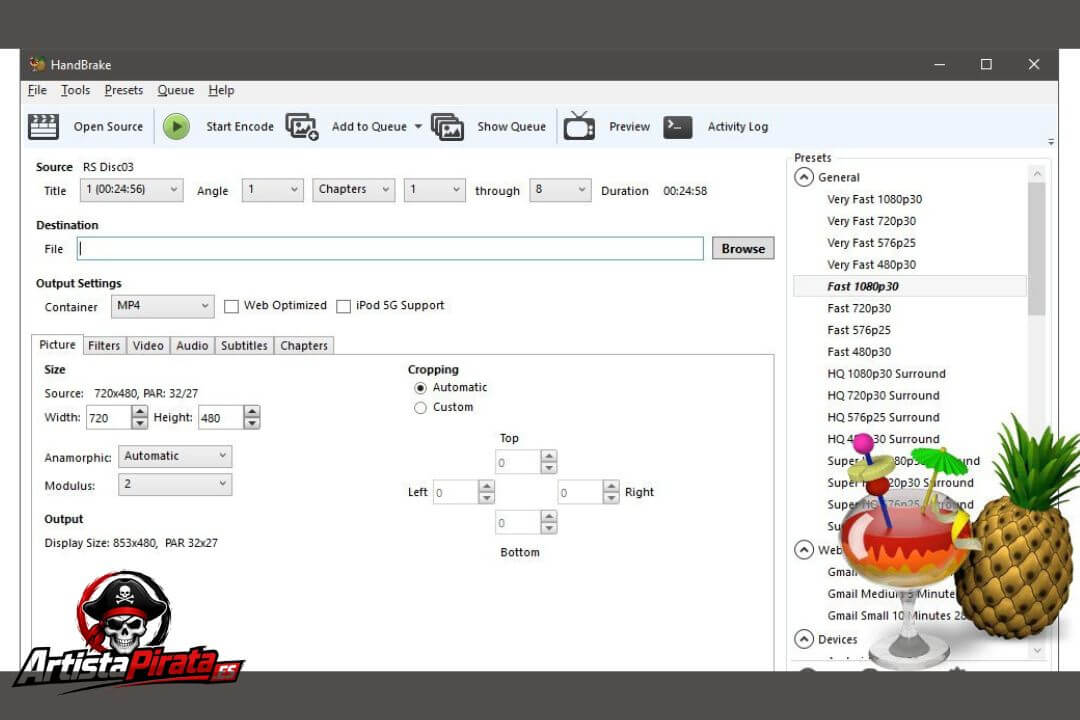The image size is (1080, 720).
Task: Click the Start Encode label
Action: click(x=240, y=127)
